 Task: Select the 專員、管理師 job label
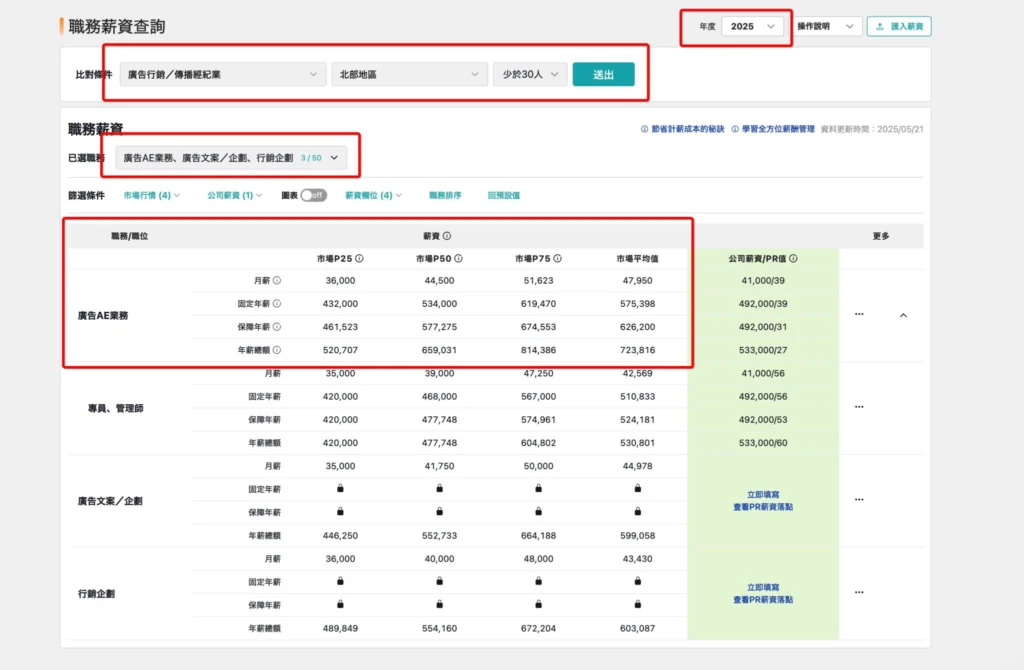tap(116, 408)
